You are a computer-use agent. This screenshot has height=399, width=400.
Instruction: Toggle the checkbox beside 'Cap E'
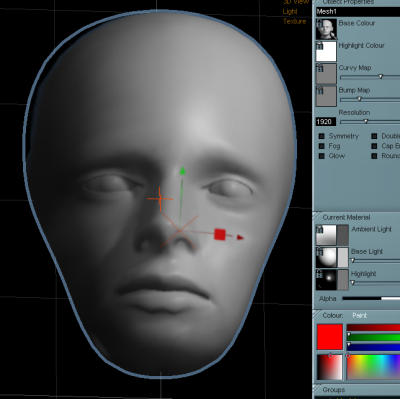[x=374, y=146]
